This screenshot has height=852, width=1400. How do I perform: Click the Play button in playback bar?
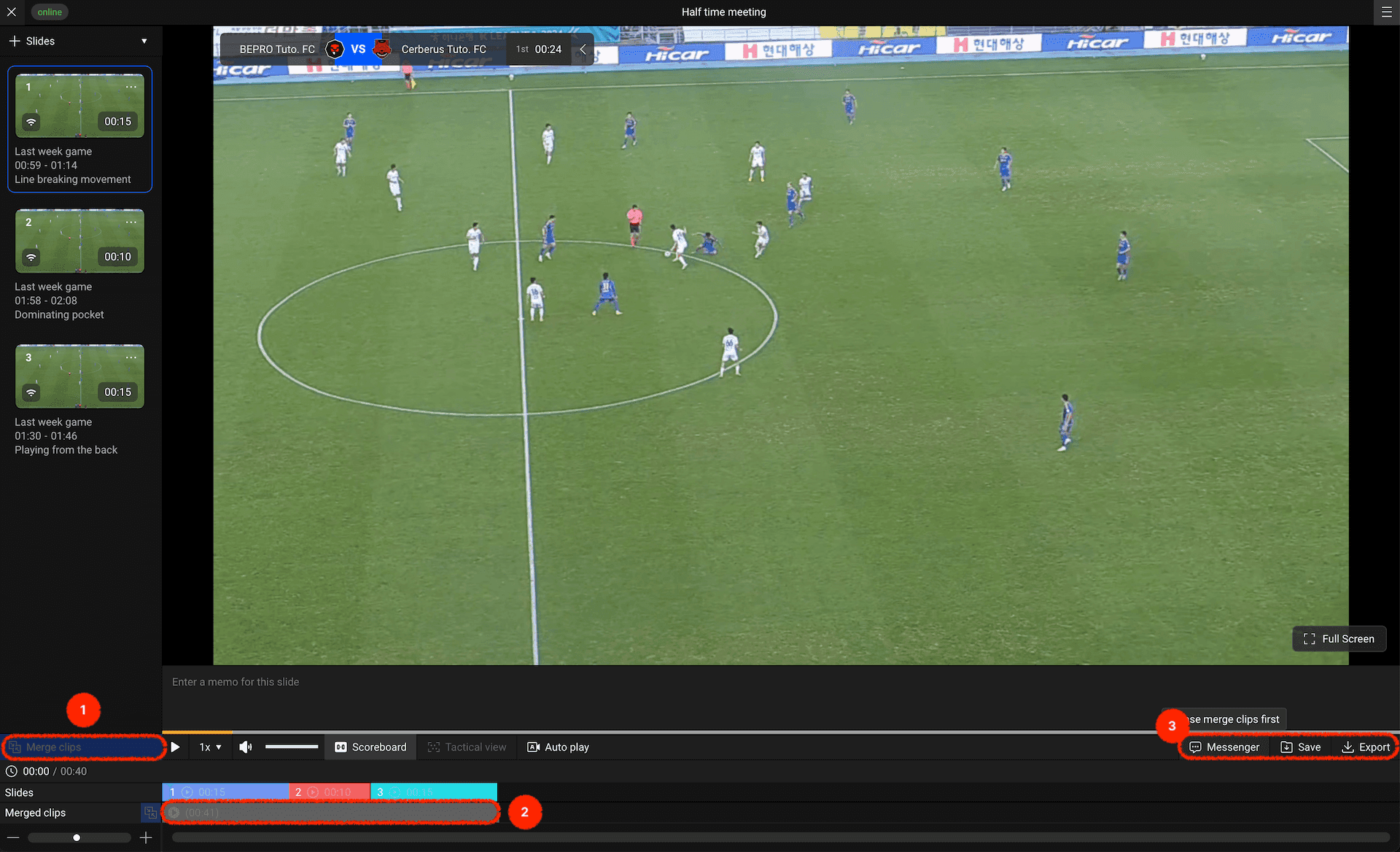point(175,747)
